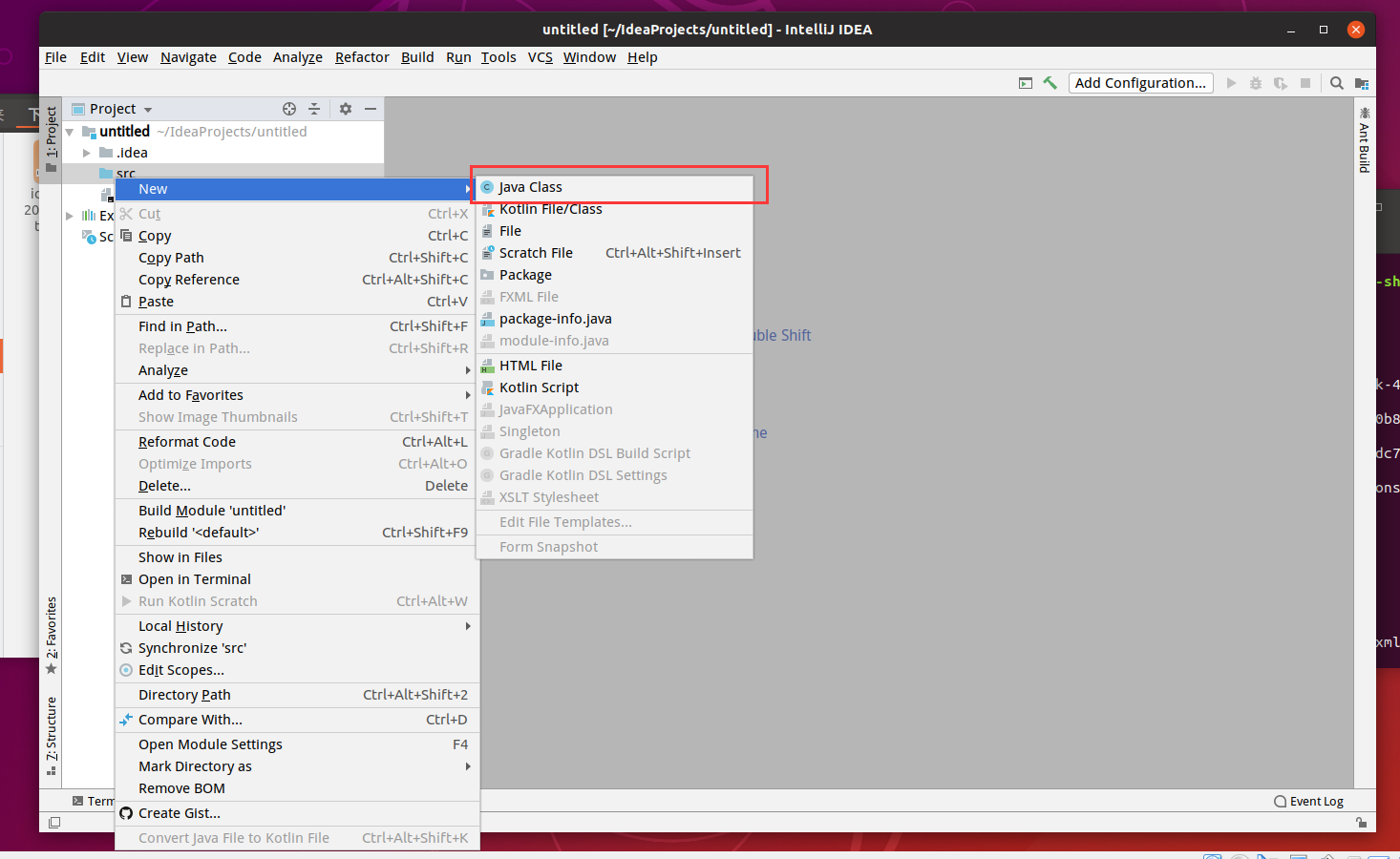The height and width of the screenshot is (859, 1400).
Task: Expand Mark Directory as submenu
Action: [296, 766]
